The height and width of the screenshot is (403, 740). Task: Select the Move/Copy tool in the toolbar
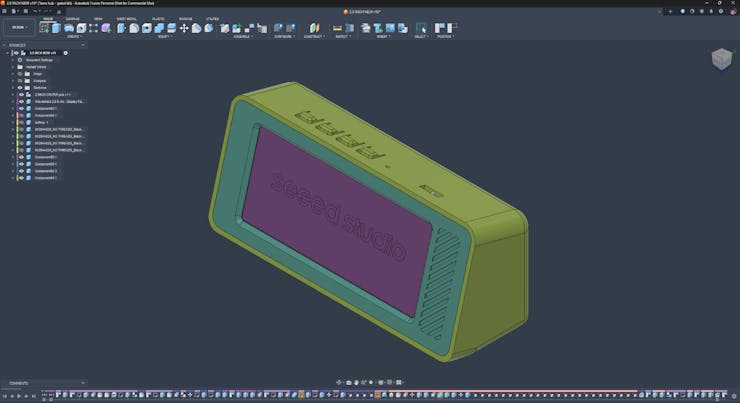(x=184, y=28)
